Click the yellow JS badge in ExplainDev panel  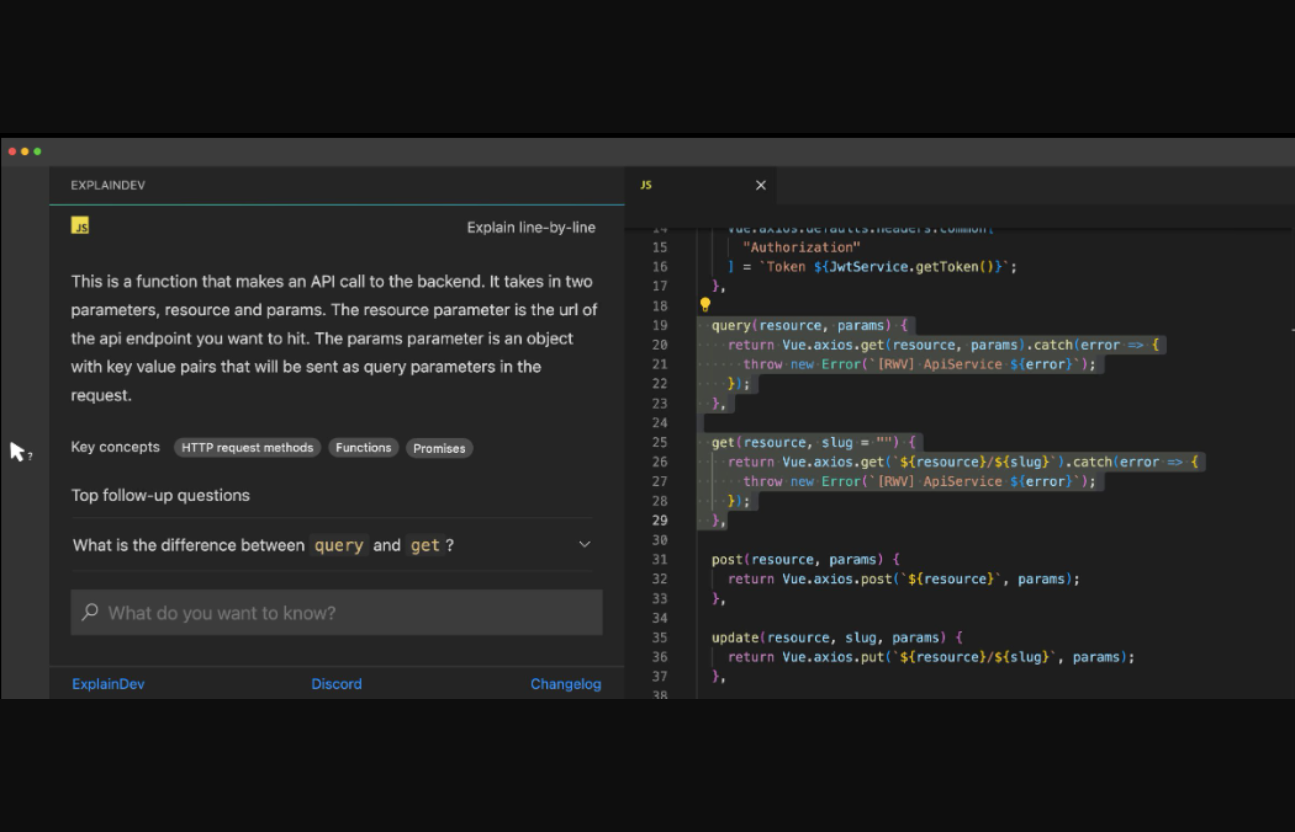(x=80, y=226)
